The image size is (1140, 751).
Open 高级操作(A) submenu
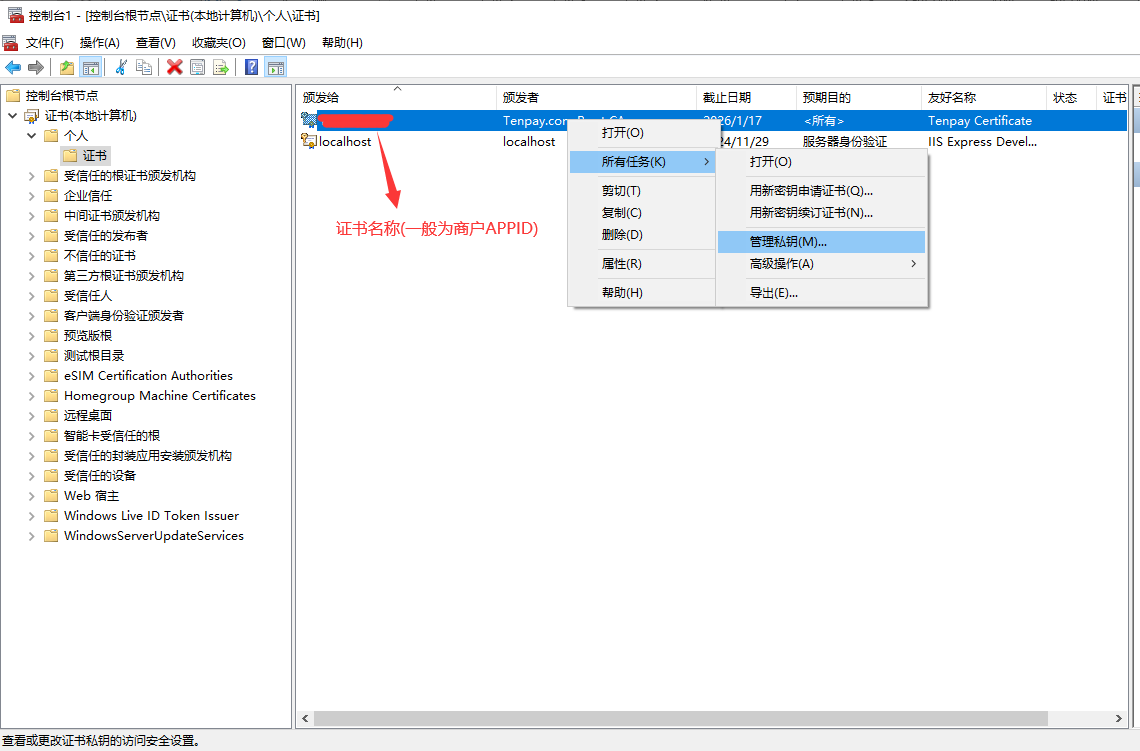(821, 263)
